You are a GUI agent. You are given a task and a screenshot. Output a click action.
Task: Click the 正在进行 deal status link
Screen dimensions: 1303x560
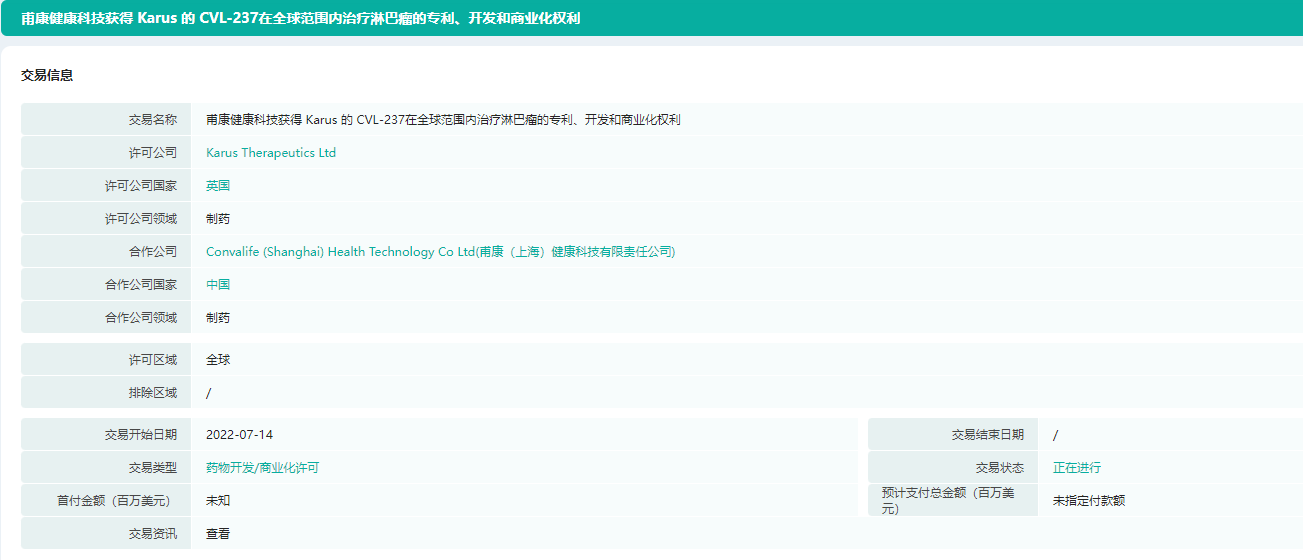click(1076, 468)
